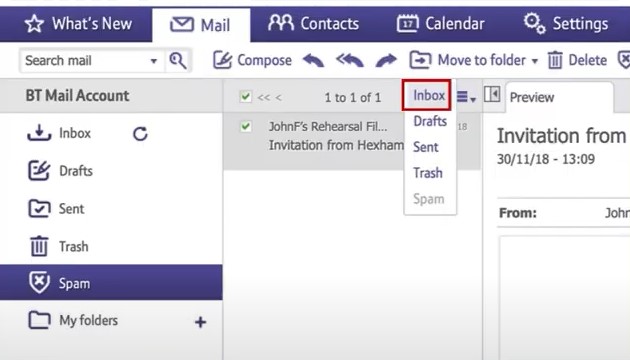Image resolution: width=630 pixels, height=360 pixels.
Task: Click the Reply All double-arrow icon
Action: pyautogui.click(x=350, y=60)
